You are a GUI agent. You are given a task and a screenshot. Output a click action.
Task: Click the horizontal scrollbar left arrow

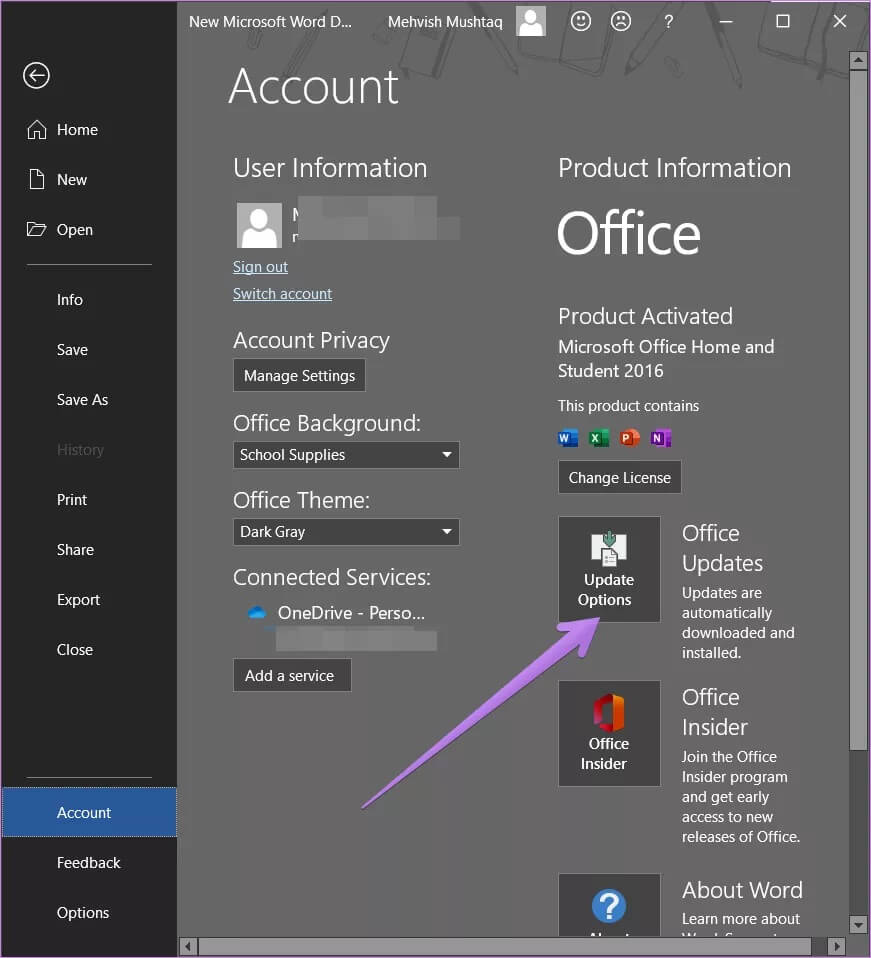(x=188, y=946)
